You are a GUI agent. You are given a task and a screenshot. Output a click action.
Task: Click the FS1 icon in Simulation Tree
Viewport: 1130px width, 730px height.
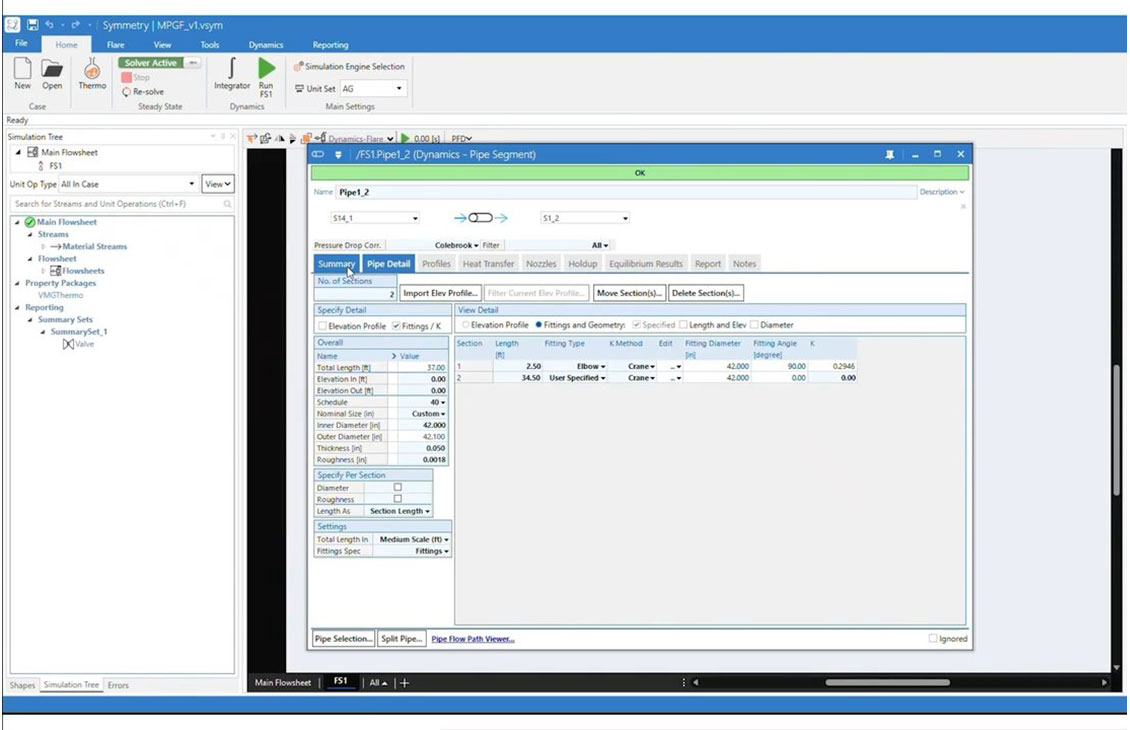click(40, 166)
